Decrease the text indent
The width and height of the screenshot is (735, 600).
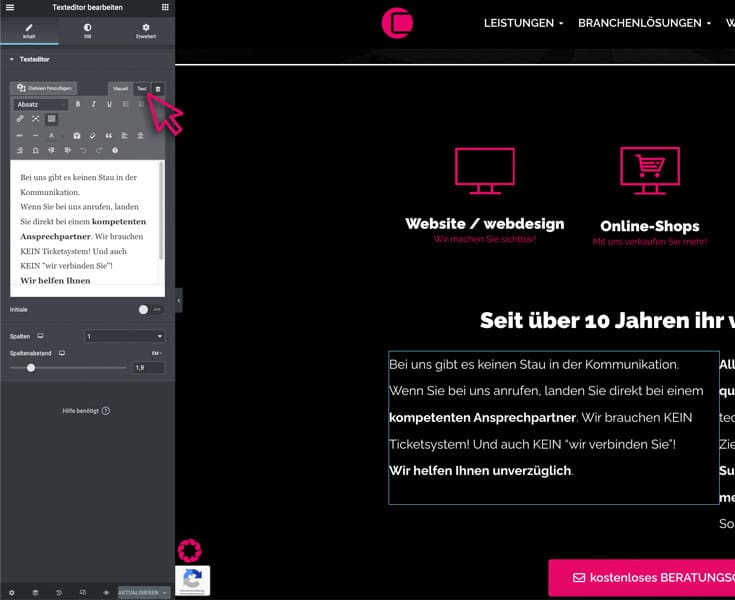[52, 150]
